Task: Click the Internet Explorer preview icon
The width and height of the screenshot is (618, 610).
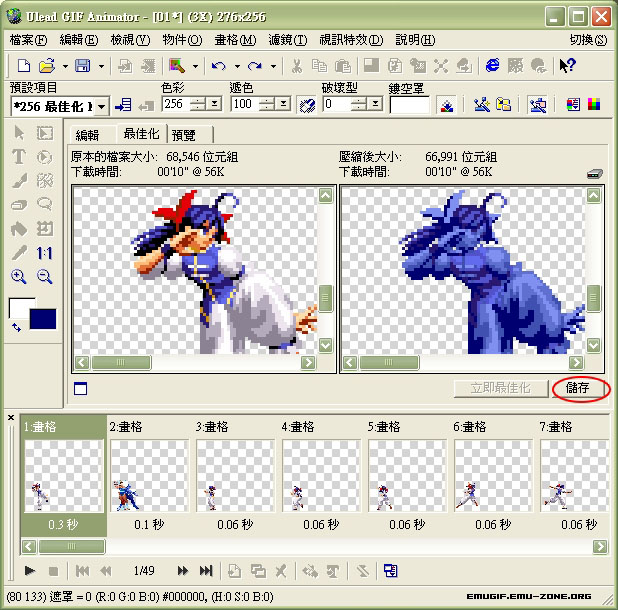Action: (492, 65)
